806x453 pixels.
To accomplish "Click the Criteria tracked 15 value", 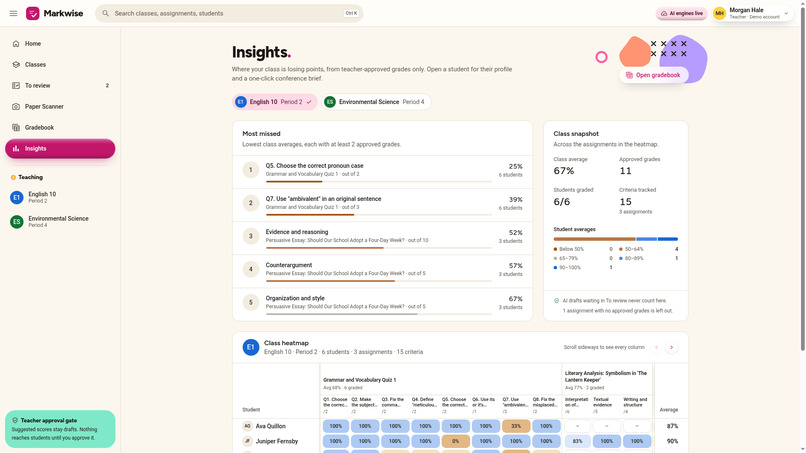I will coord(626,202).
